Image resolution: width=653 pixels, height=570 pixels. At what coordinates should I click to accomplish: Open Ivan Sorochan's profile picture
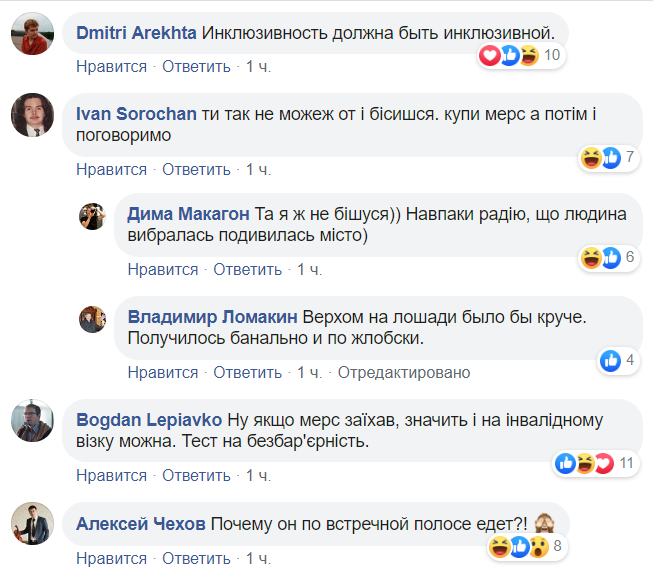(32, 115)
